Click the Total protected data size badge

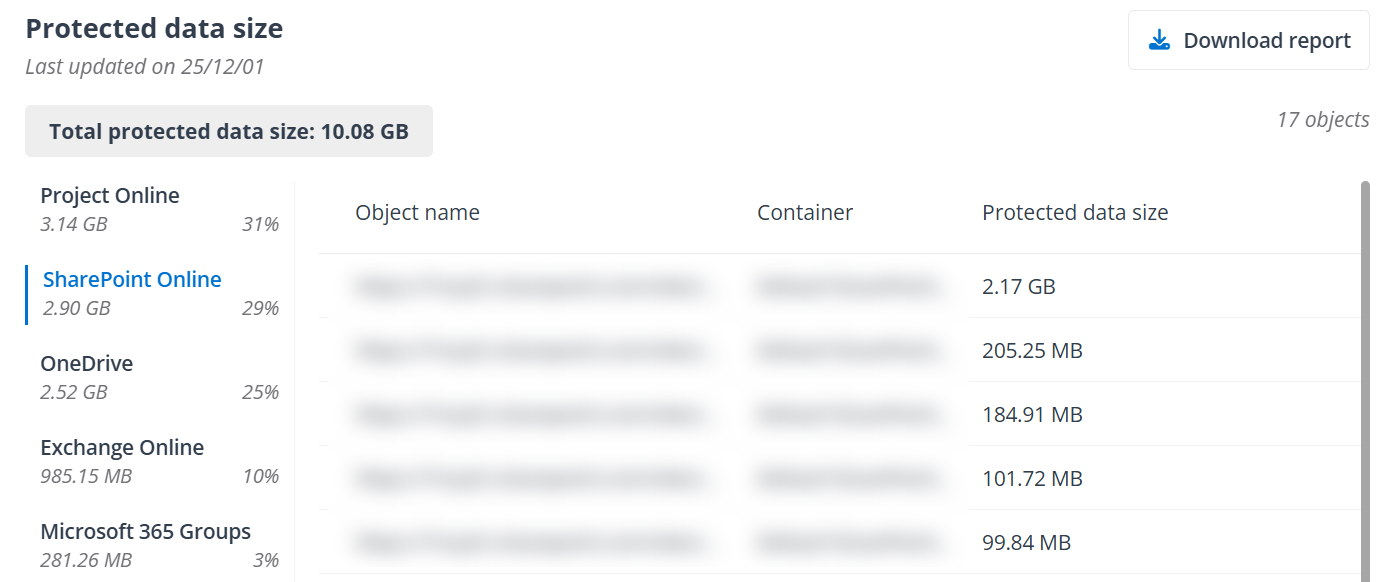229,131
